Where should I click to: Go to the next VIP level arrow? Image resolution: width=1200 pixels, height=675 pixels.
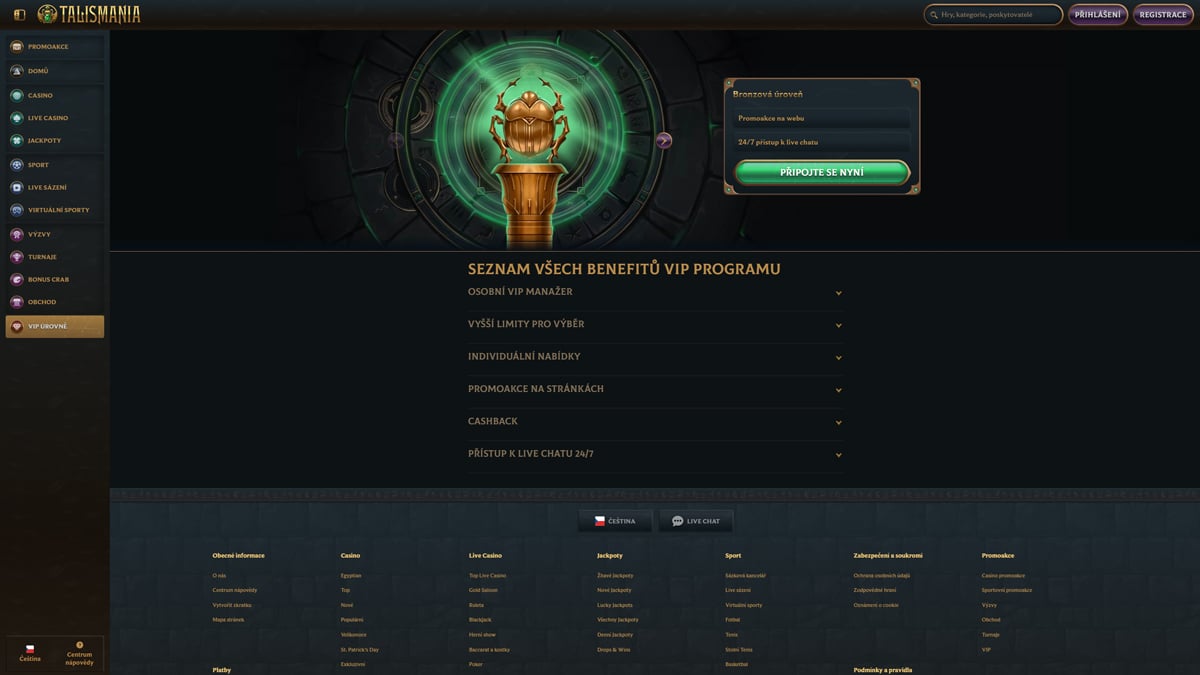click(664, 141)
